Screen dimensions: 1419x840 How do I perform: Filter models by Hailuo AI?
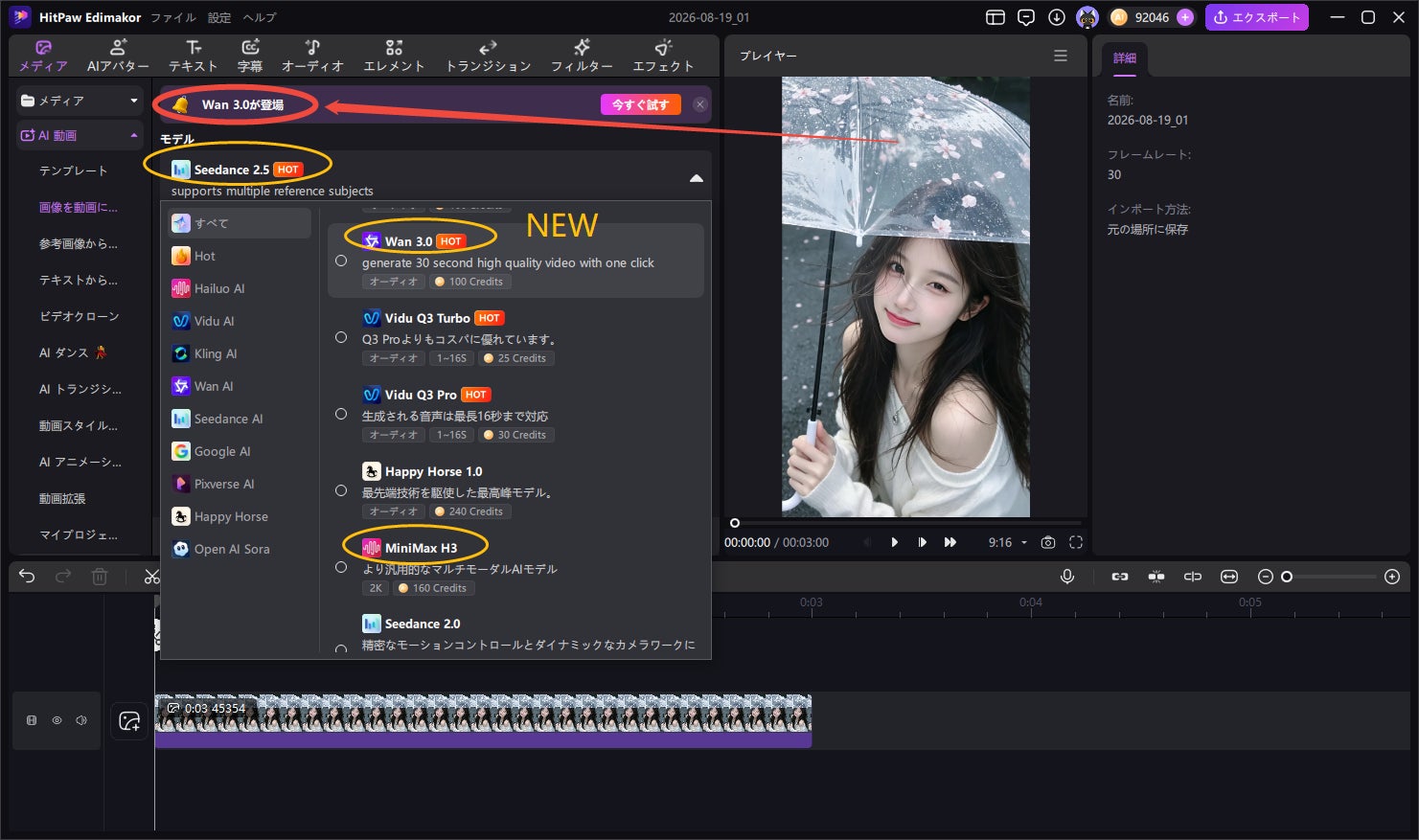tap(240, 288)
